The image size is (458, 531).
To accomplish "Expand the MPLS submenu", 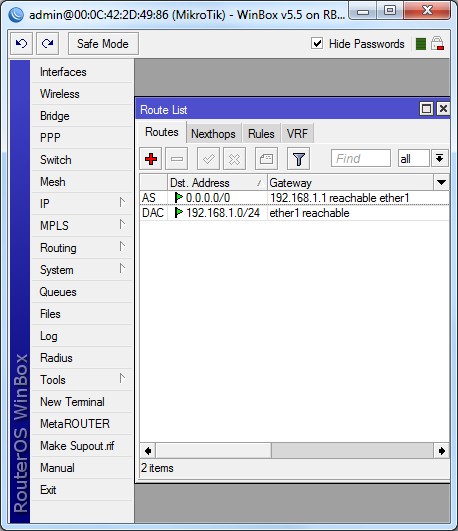I will [x=82, y=226].
